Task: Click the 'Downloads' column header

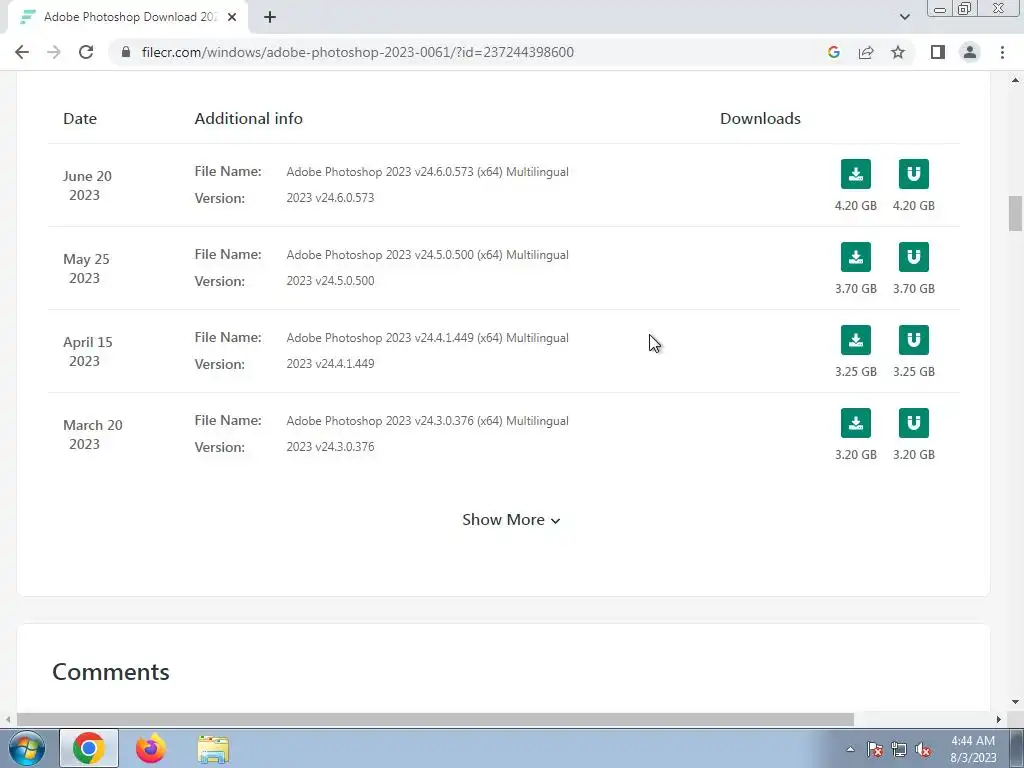Action: [760, 118]
